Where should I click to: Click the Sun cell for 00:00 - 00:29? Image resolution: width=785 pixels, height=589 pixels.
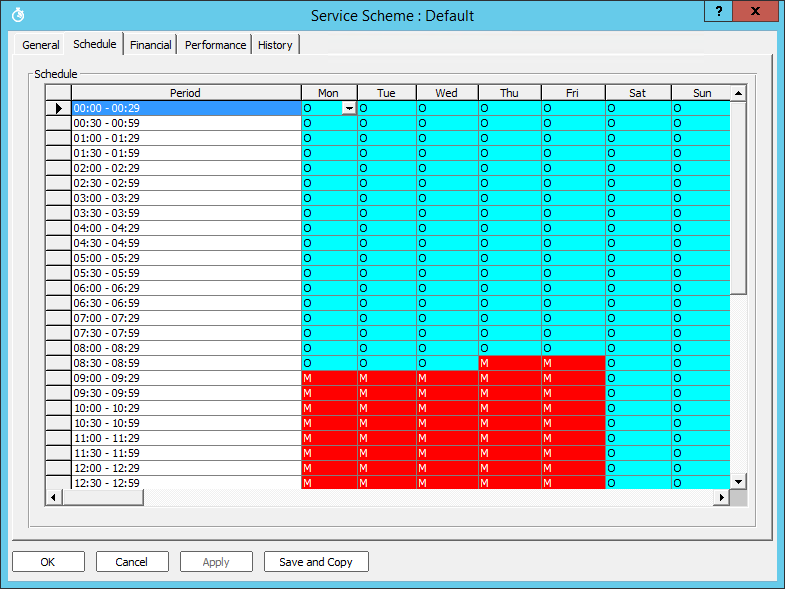[x=701, y=108]
